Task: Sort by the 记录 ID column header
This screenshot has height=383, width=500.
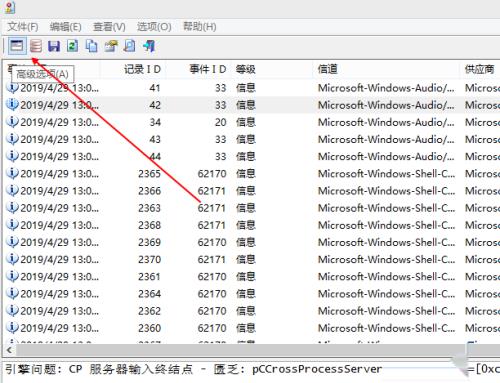Action: click(142, 69)
